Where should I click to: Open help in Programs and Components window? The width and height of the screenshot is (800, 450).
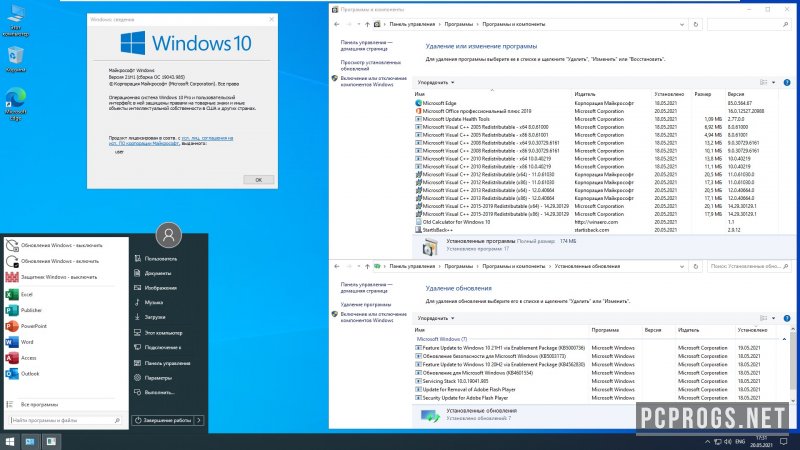(x=787, y=82)
